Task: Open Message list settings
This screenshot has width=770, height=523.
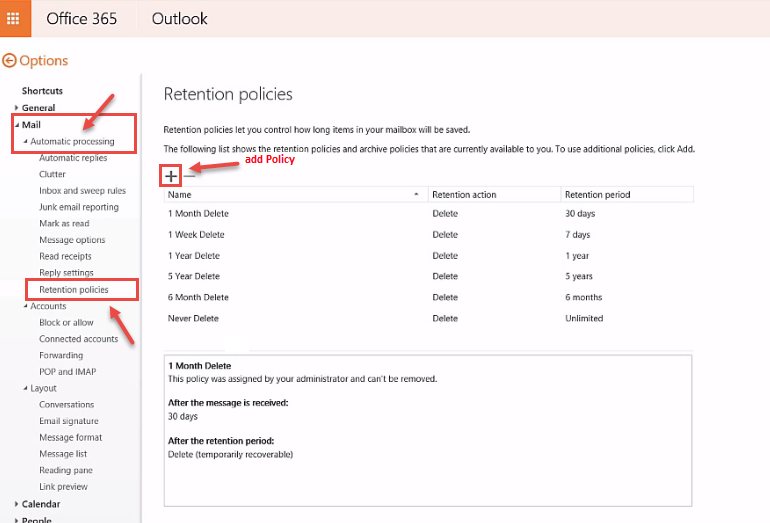Action: [x=63, y=454]
